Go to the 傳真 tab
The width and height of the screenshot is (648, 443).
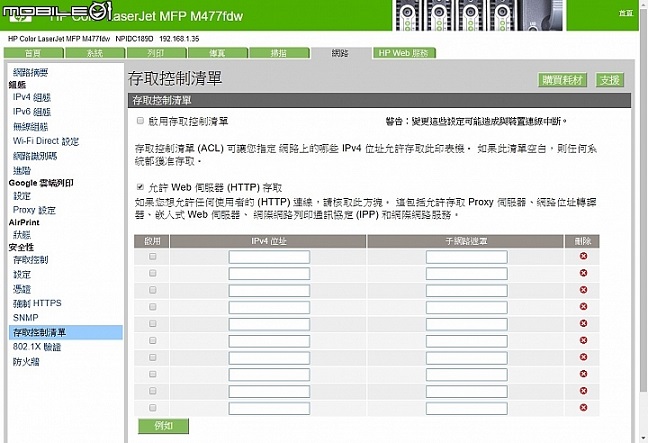(x=218, y=53)
